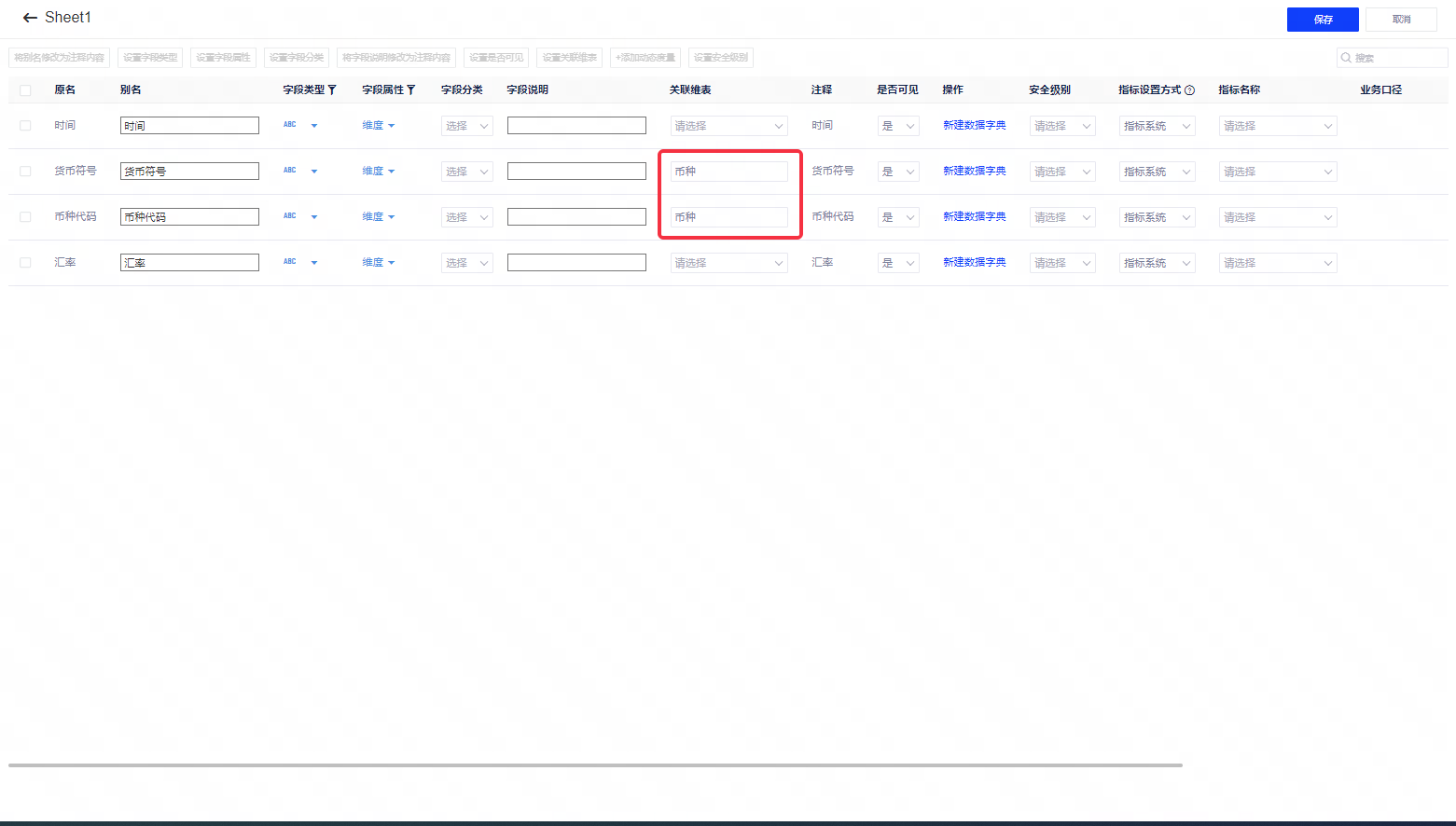The height and width of the screenshot is (826, 1456).
Task: Click the filter icon beside 字段属性 header
Action: [411, 90]
